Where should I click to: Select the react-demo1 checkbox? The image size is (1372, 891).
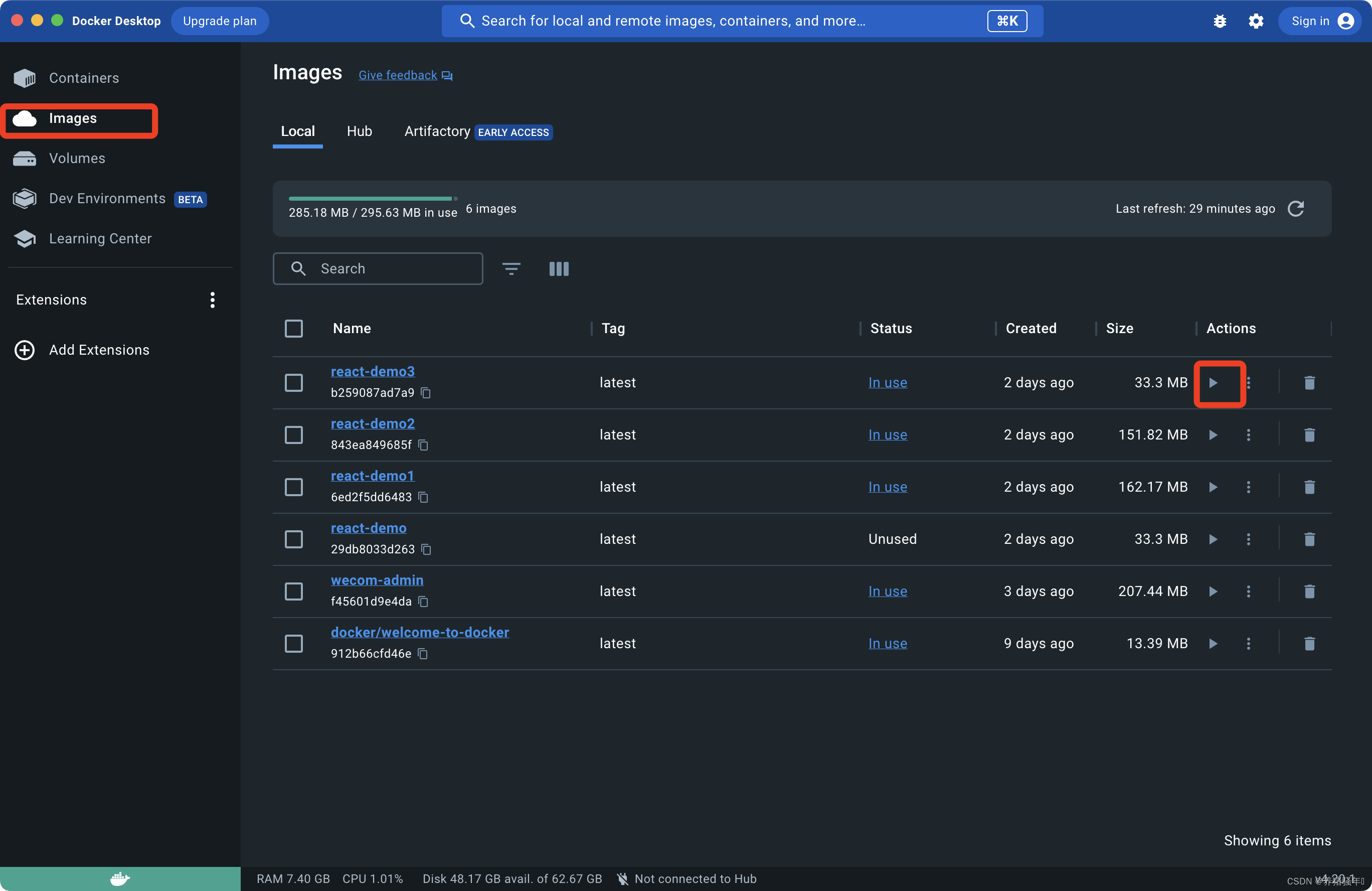[294, 487]
